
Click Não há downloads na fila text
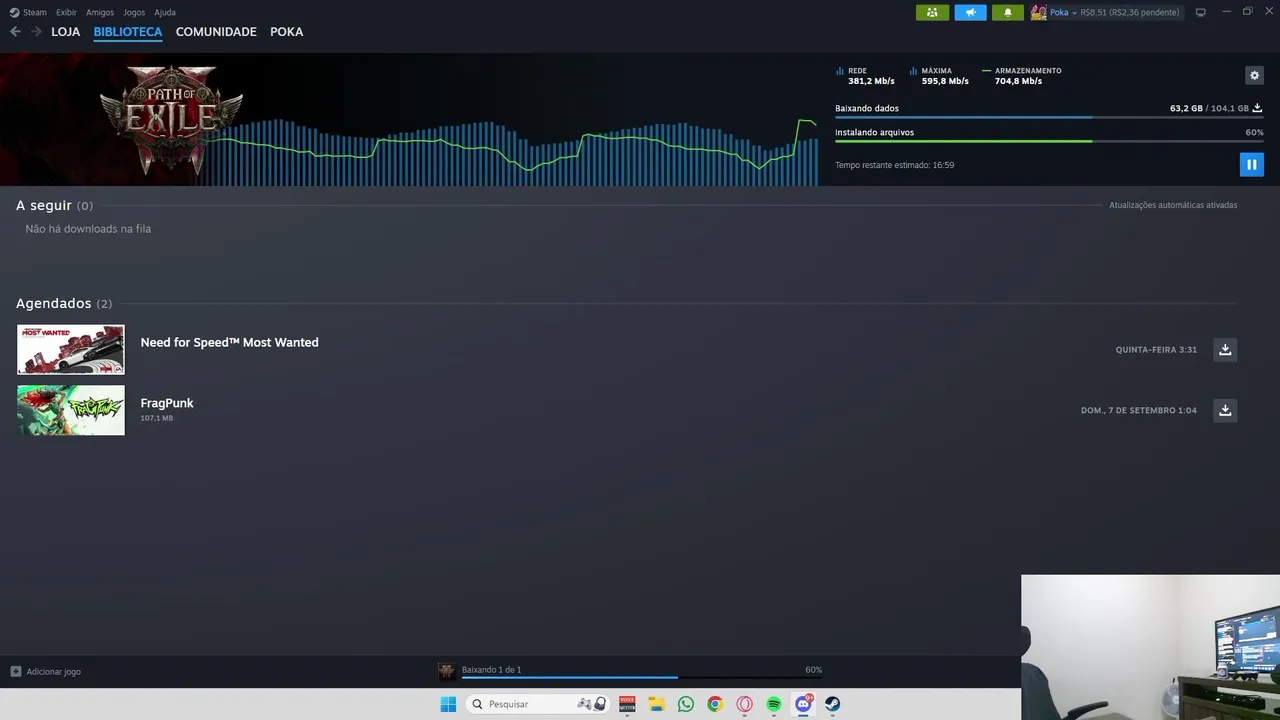(88, 229)
